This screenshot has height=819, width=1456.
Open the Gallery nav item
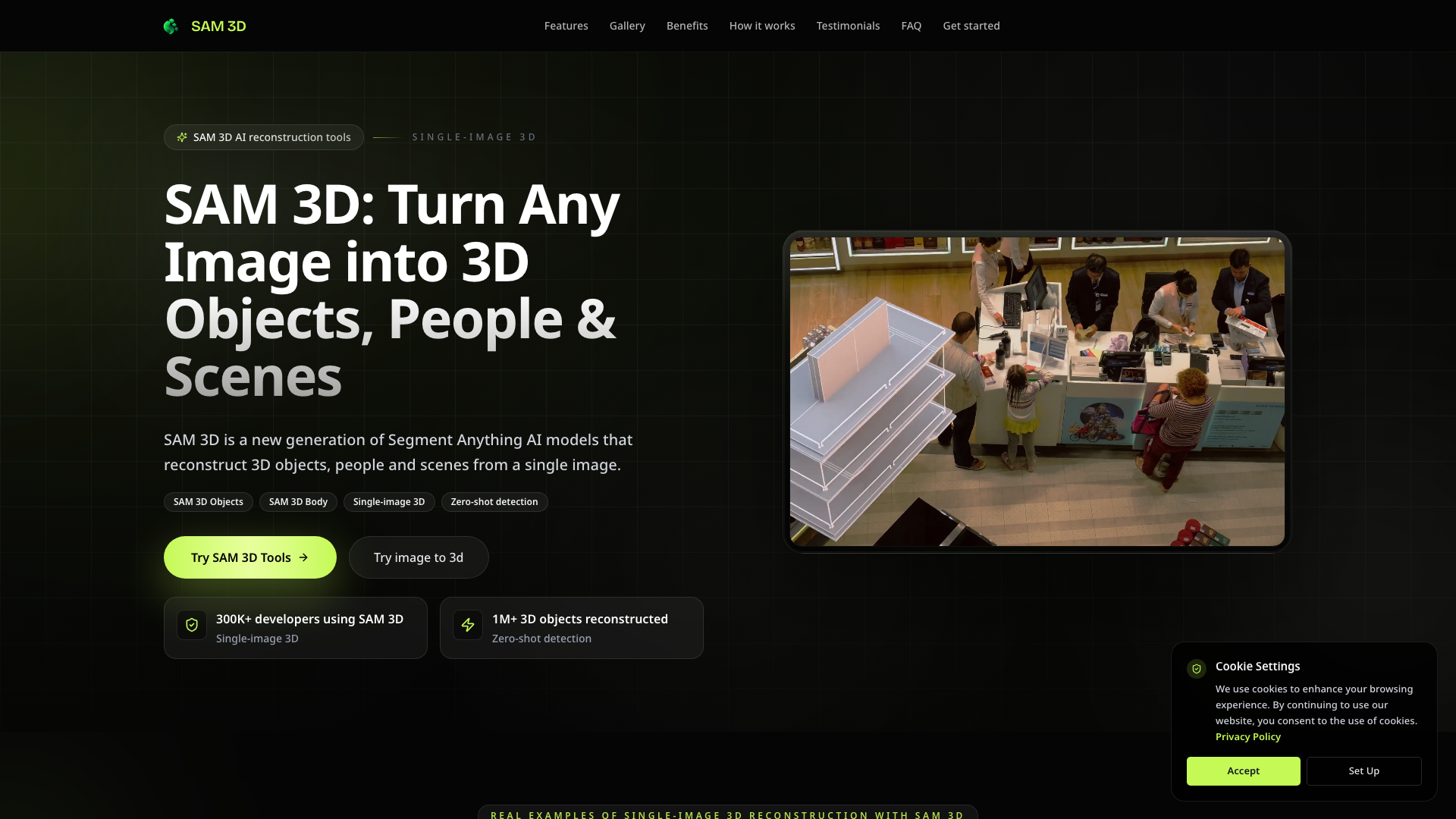pyautogui.click(x=627, y=26)
